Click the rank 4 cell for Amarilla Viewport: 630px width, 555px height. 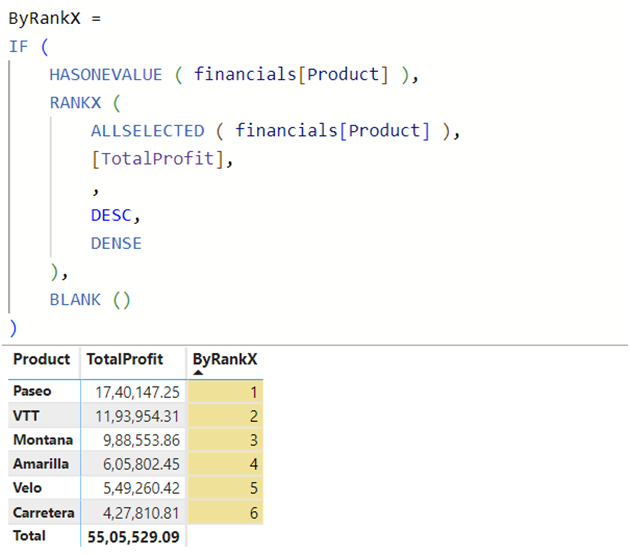(x=225, y=464)
